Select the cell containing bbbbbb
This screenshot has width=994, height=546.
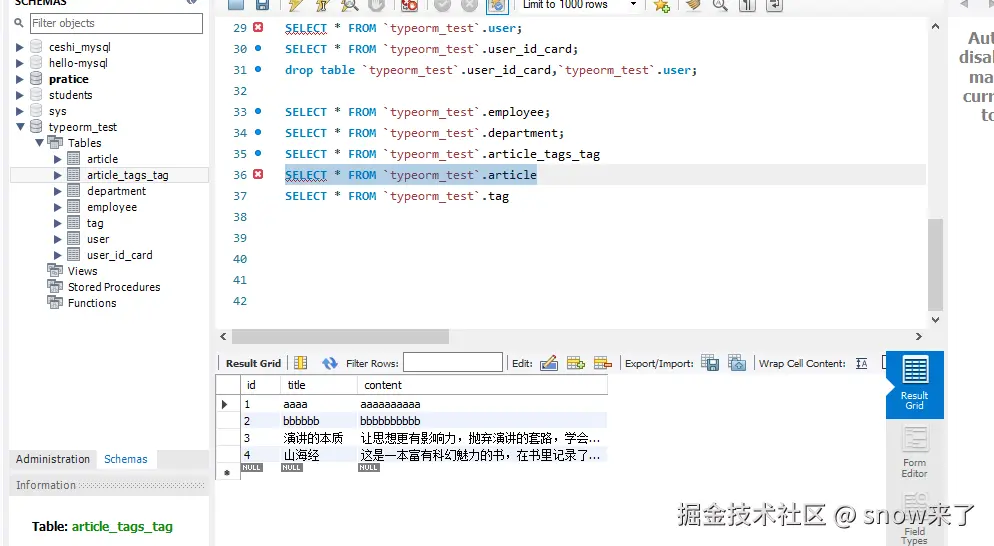[319, 421]
